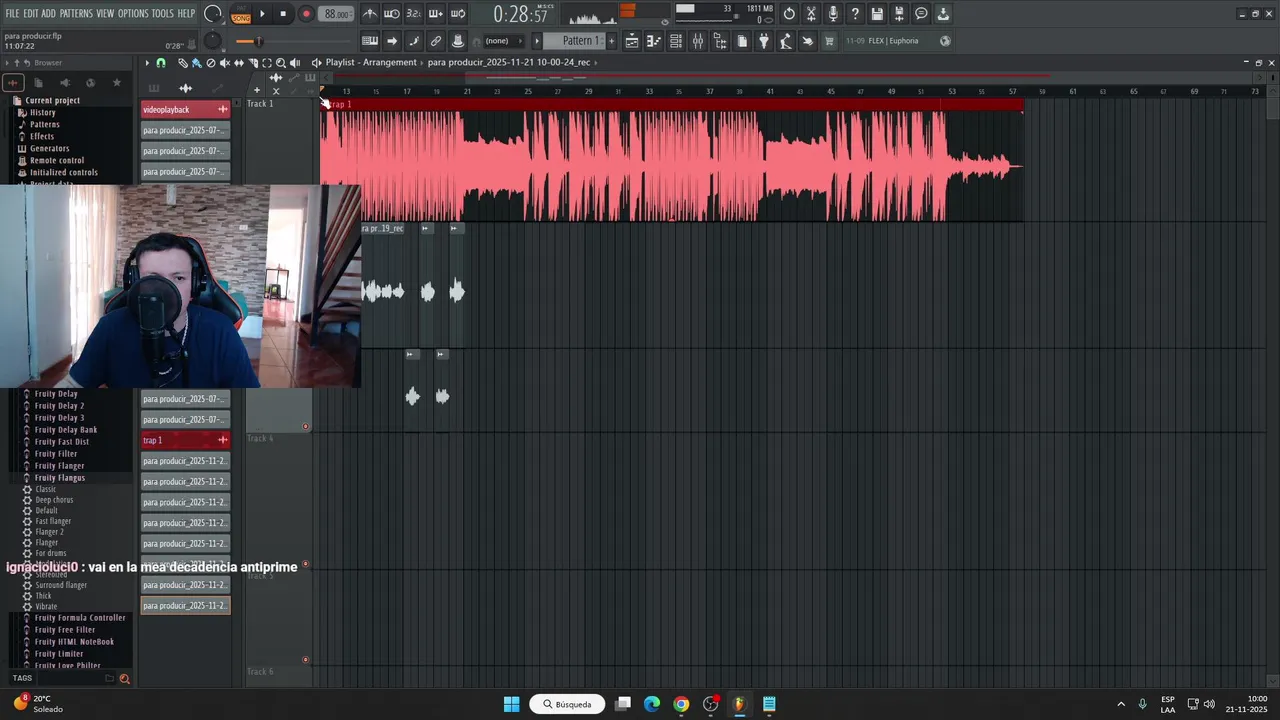The image size is (1280, 720).
Task: Click the speech bubble info icon
Action: [x=921, y=14]
